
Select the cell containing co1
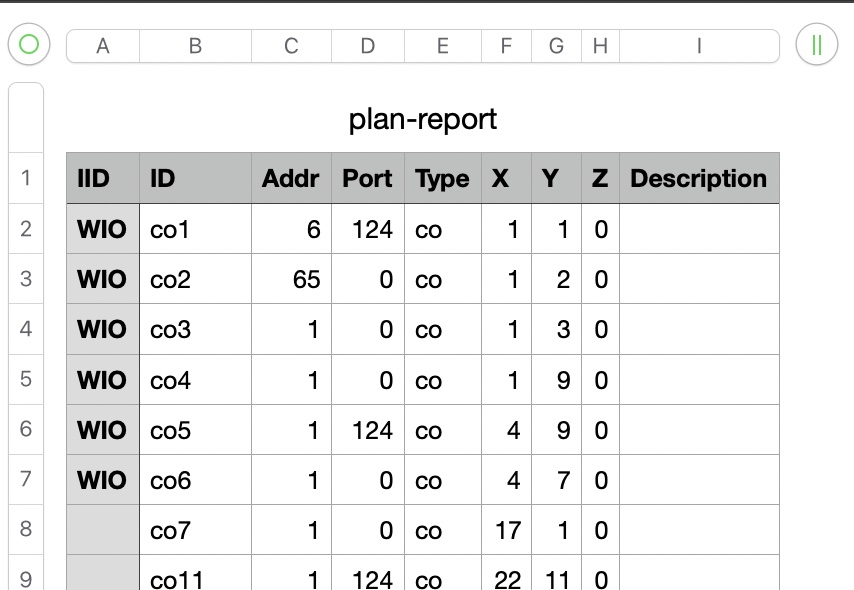pos(195,230)
